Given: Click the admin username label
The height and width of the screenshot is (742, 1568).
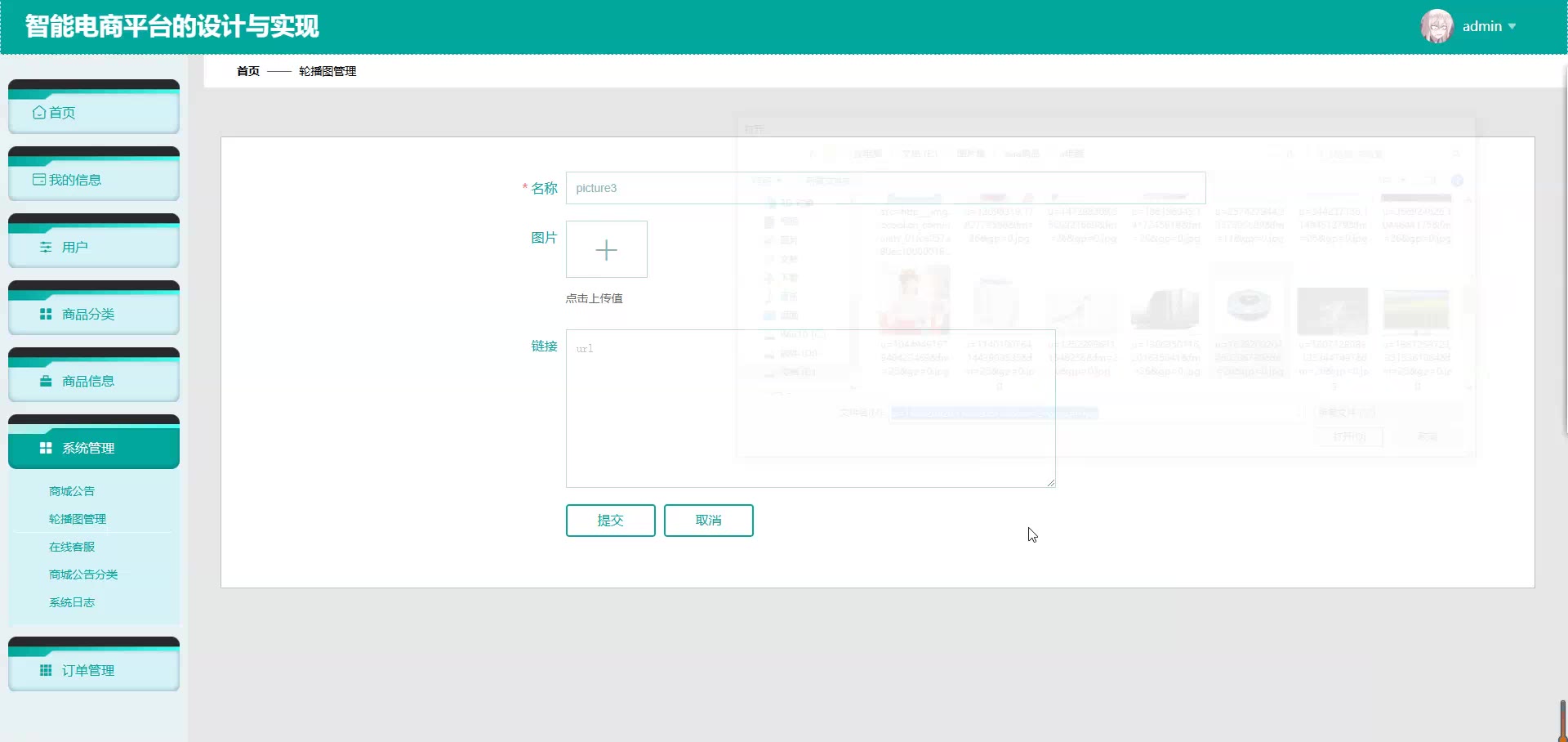Looking at the screenshot, I should tap(1482, 26).
